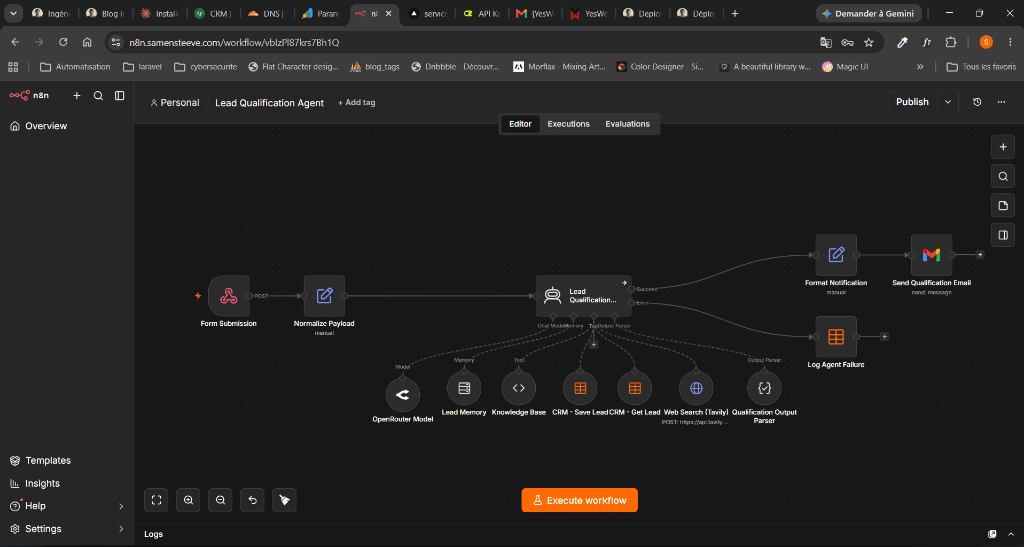Select the Format Notification node

point(836,255)
